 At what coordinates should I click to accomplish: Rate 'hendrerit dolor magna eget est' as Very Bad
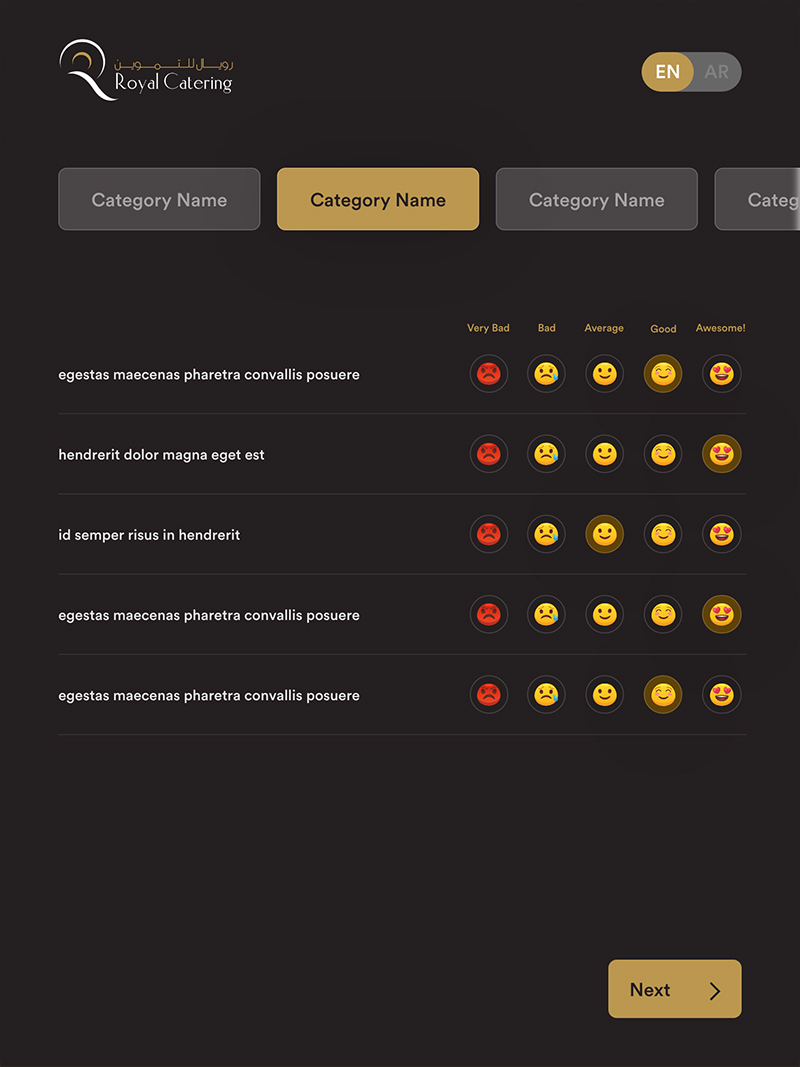tap(488, 454)
